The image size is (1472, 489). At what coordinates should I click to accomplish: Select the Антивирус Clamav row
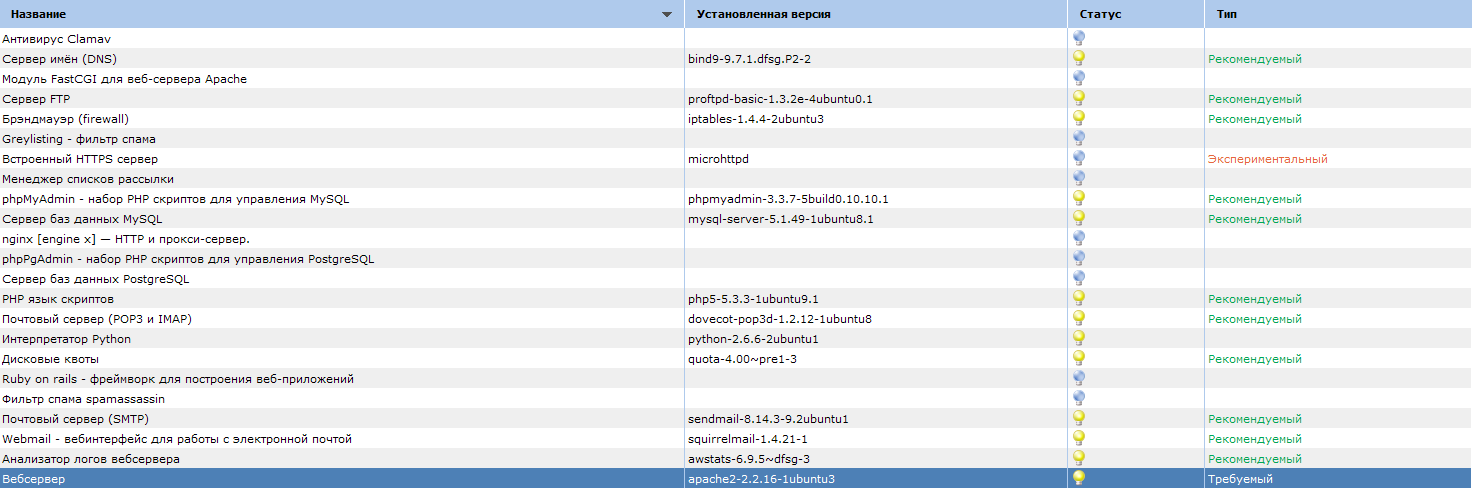tap(736, 38)
